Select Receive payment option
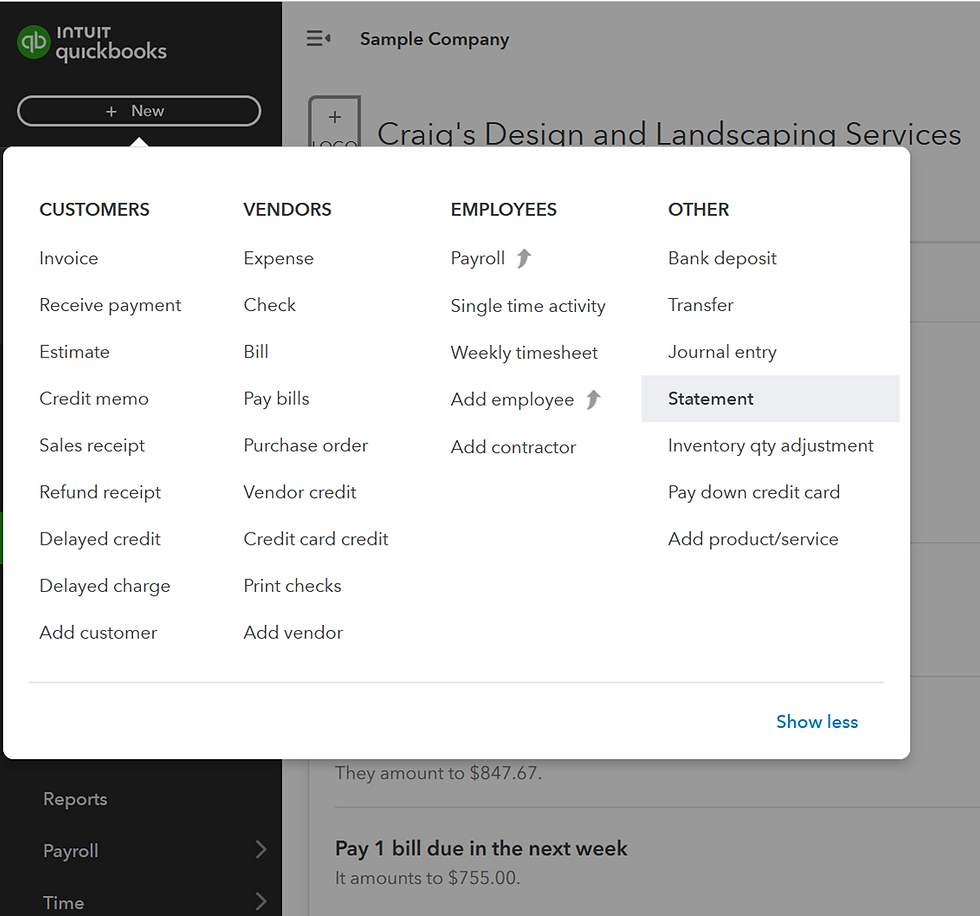The image size is (980, 916). [x=110, y=305]
